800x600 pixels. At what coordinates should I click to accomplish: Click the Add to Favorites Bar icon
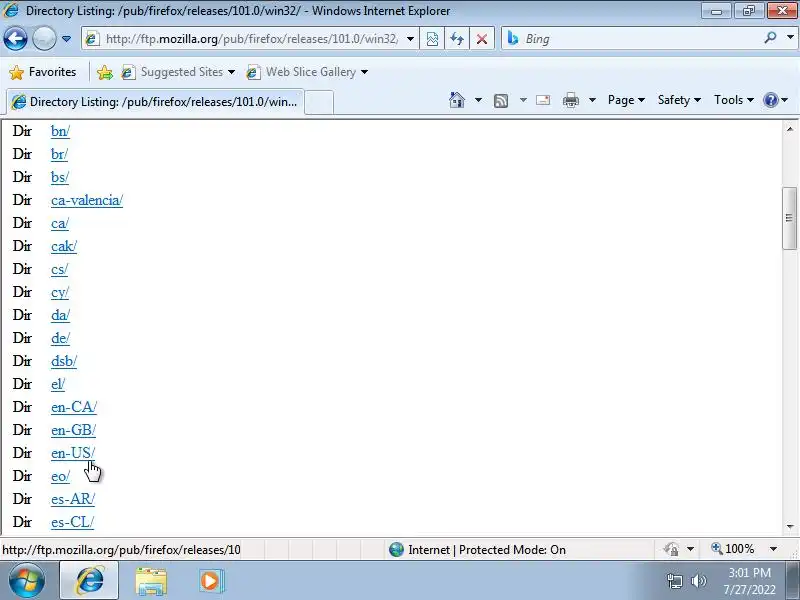pos(105,72)
